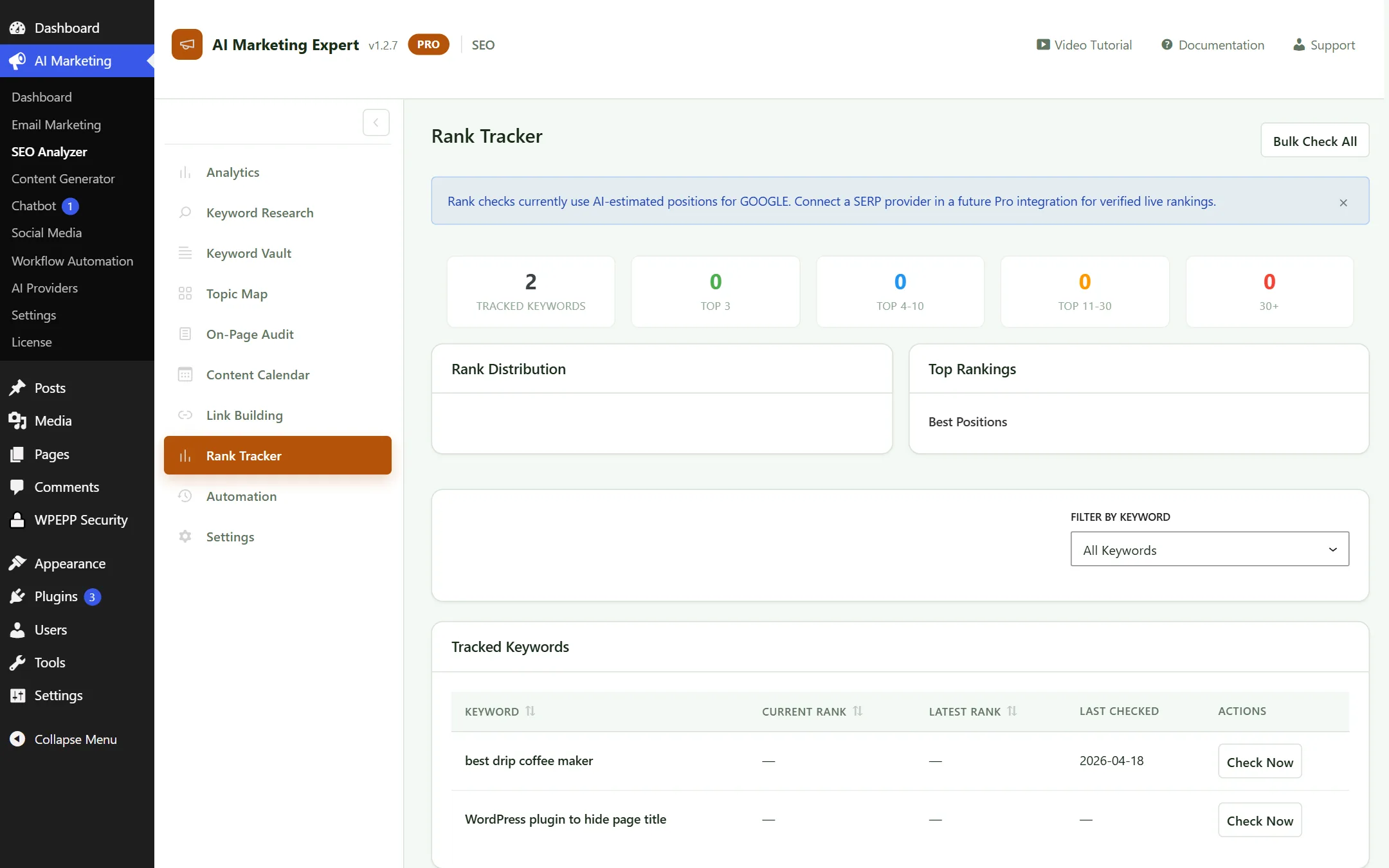Open Keyword Vault section
The height and width of the screenshot is (868, 1389).
click(278, 253)
